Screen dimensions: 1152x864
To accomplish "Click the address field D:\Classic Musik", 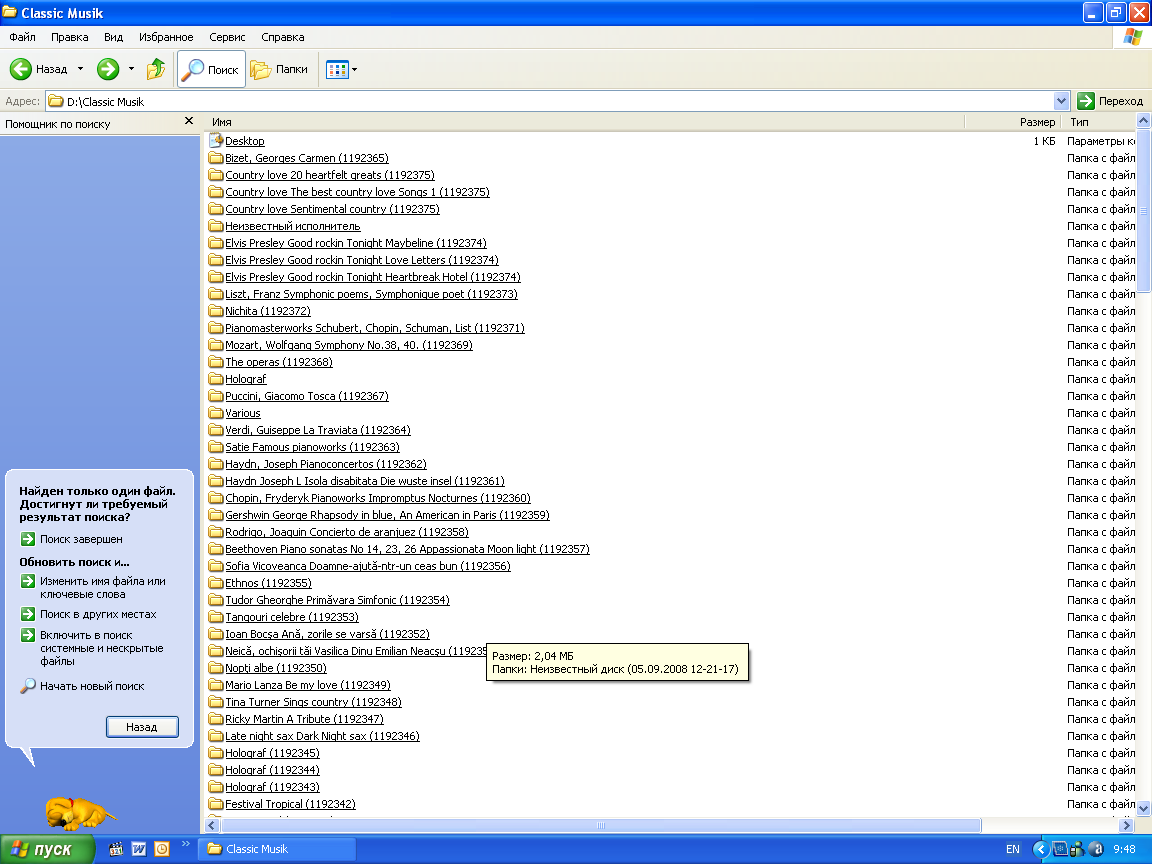I will pyautogui.click(x=550, y=101).
